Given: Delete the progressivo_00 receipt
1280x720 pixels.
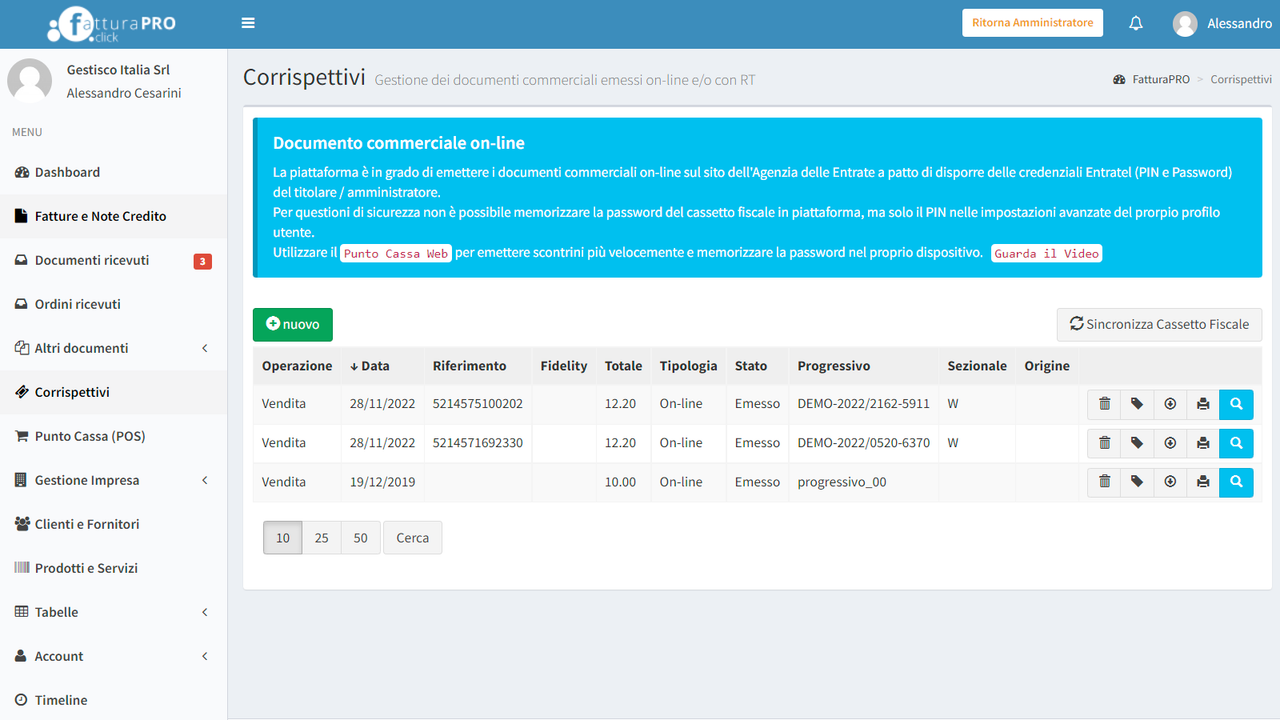Looking at the screenshot, I should [x=1104, y=482].
